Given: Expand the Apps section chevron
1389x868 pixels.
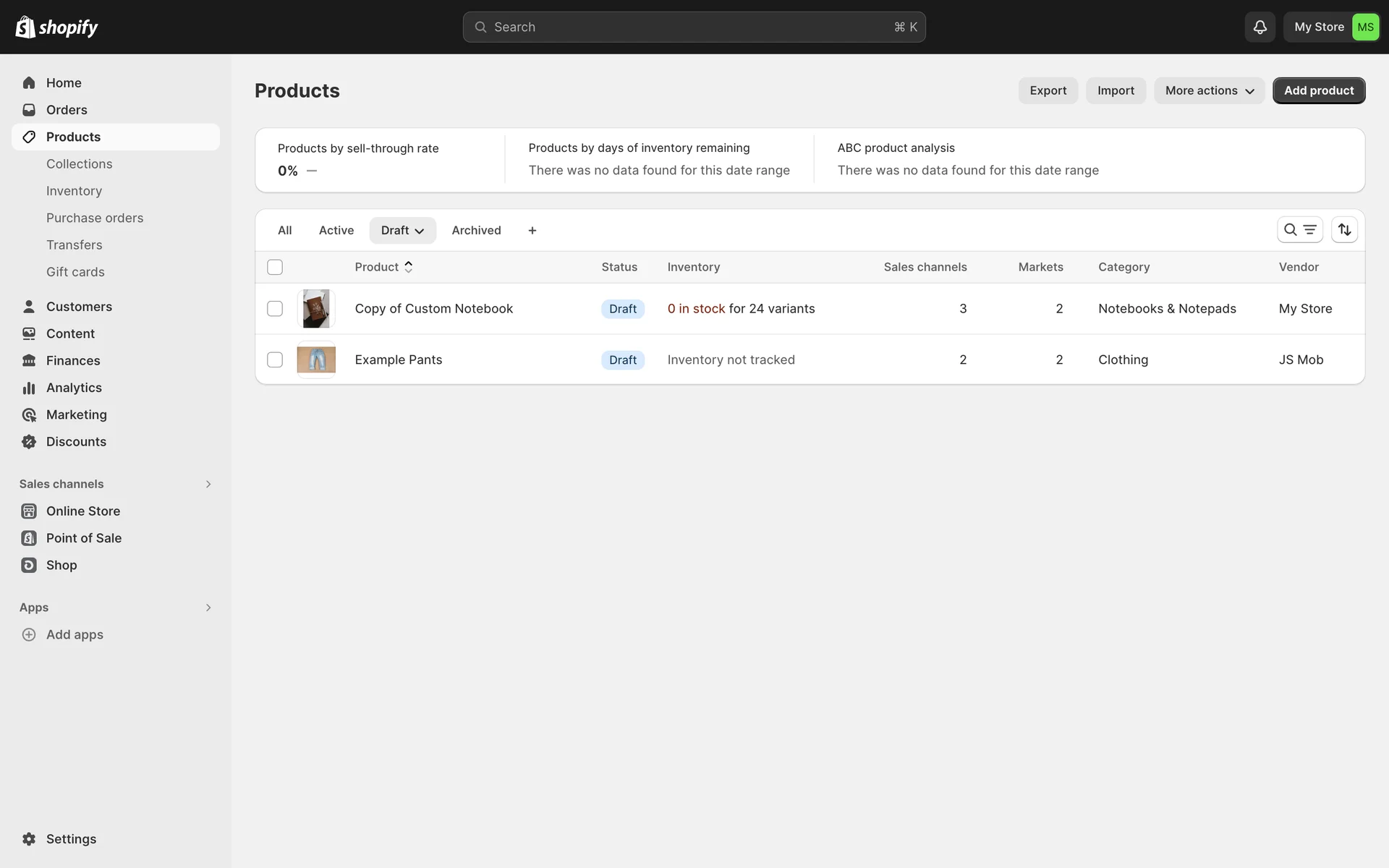Looking at the screenshot, I should point(208,608).
